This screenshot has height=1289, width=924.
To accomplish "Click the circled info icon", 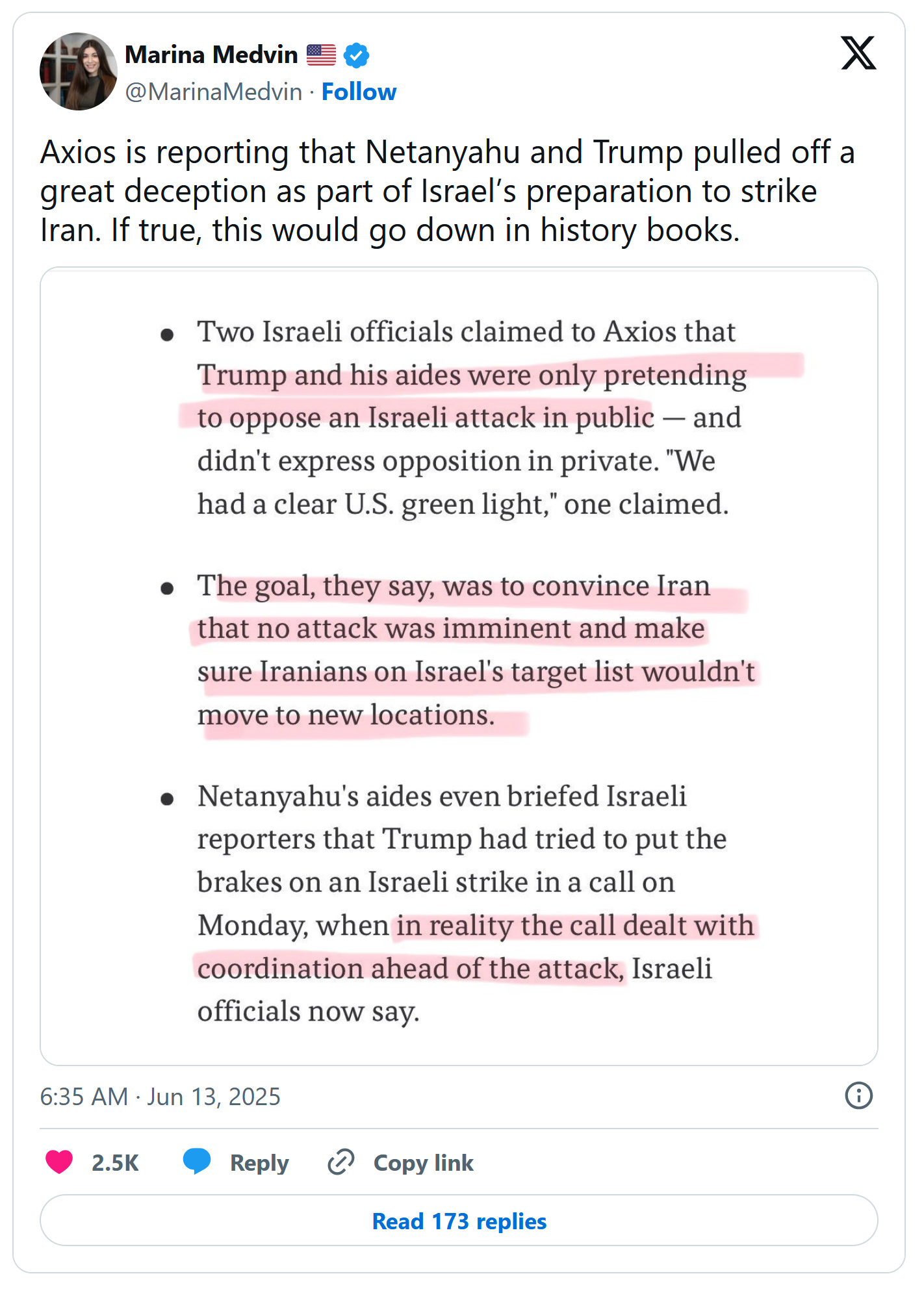I will pyautogui.click(x=858, y=1096).
